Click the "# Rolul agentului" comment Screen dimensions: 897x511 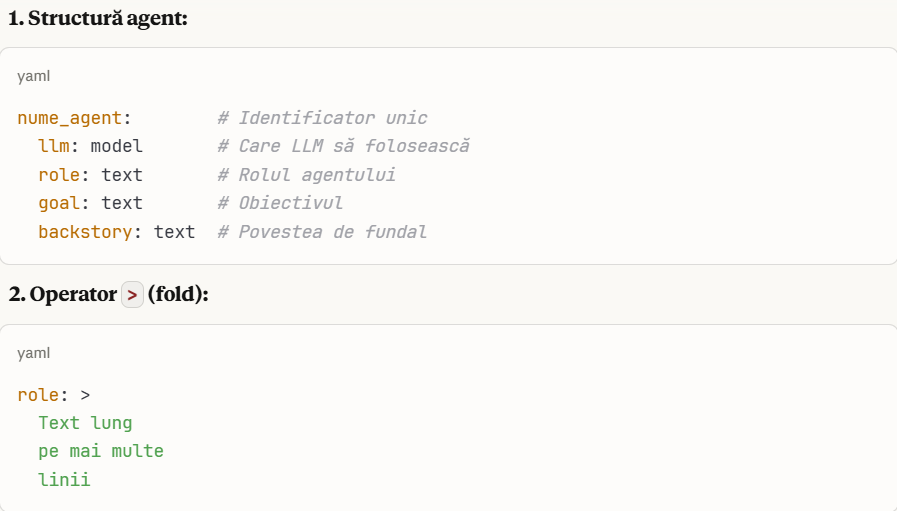click(306, 175)
